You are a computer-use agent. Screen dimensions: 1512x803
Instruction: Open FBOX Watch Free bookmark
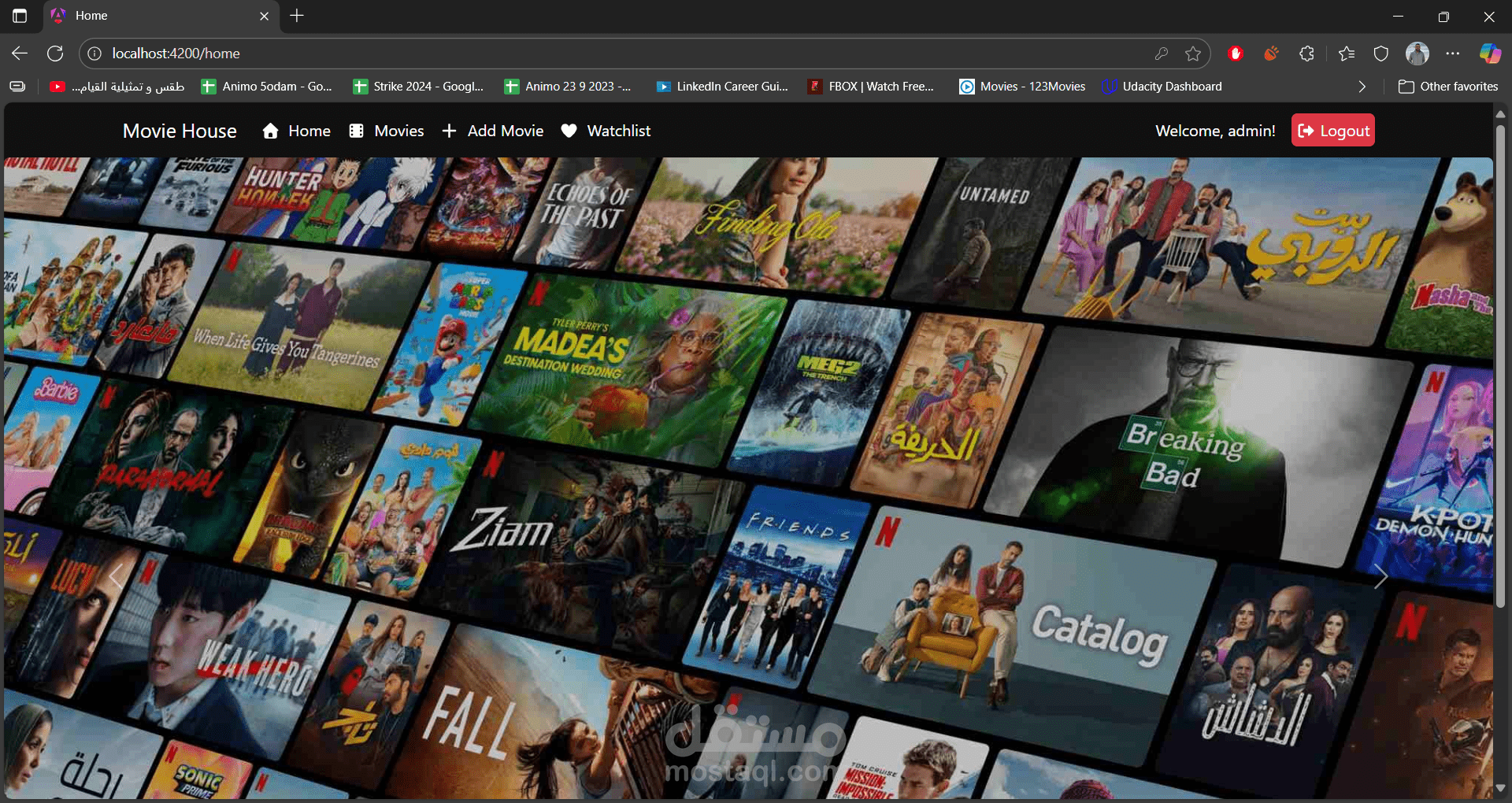pyautogui.click(x=871, y=87)
